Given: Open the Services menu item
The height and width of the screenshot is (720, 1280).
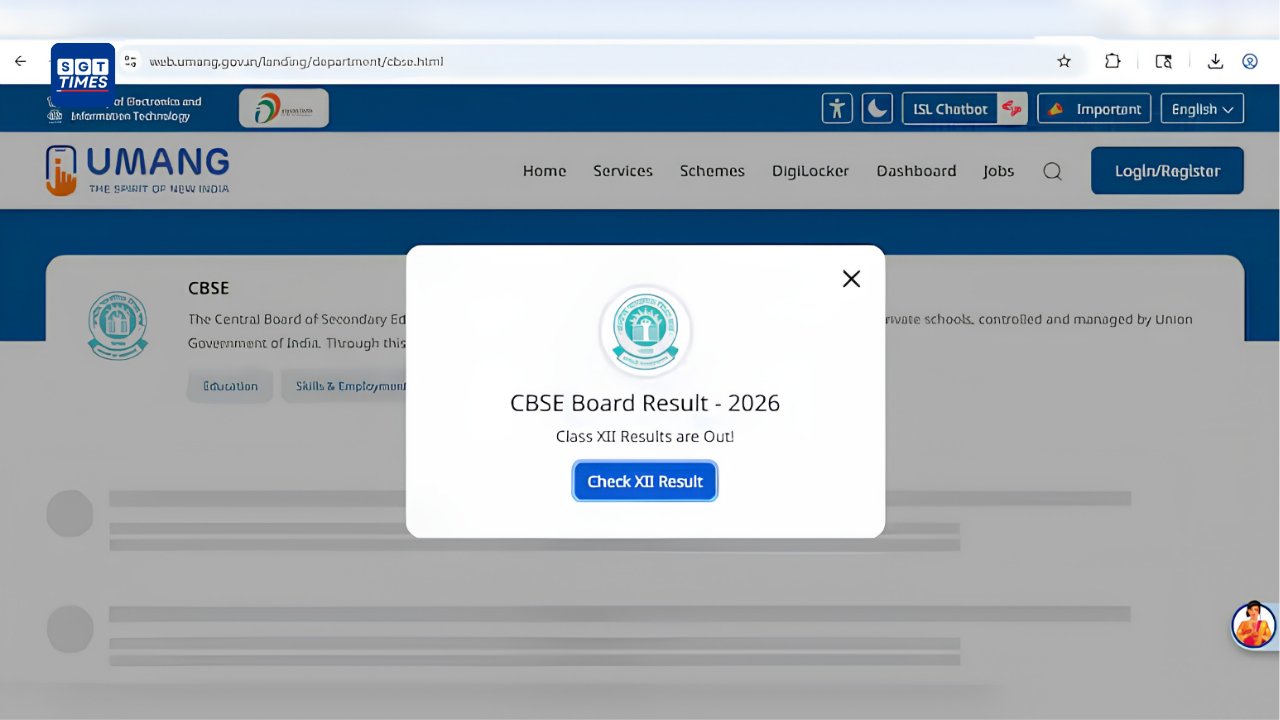Looking at the screenshot, I should [x=623, y=171].
